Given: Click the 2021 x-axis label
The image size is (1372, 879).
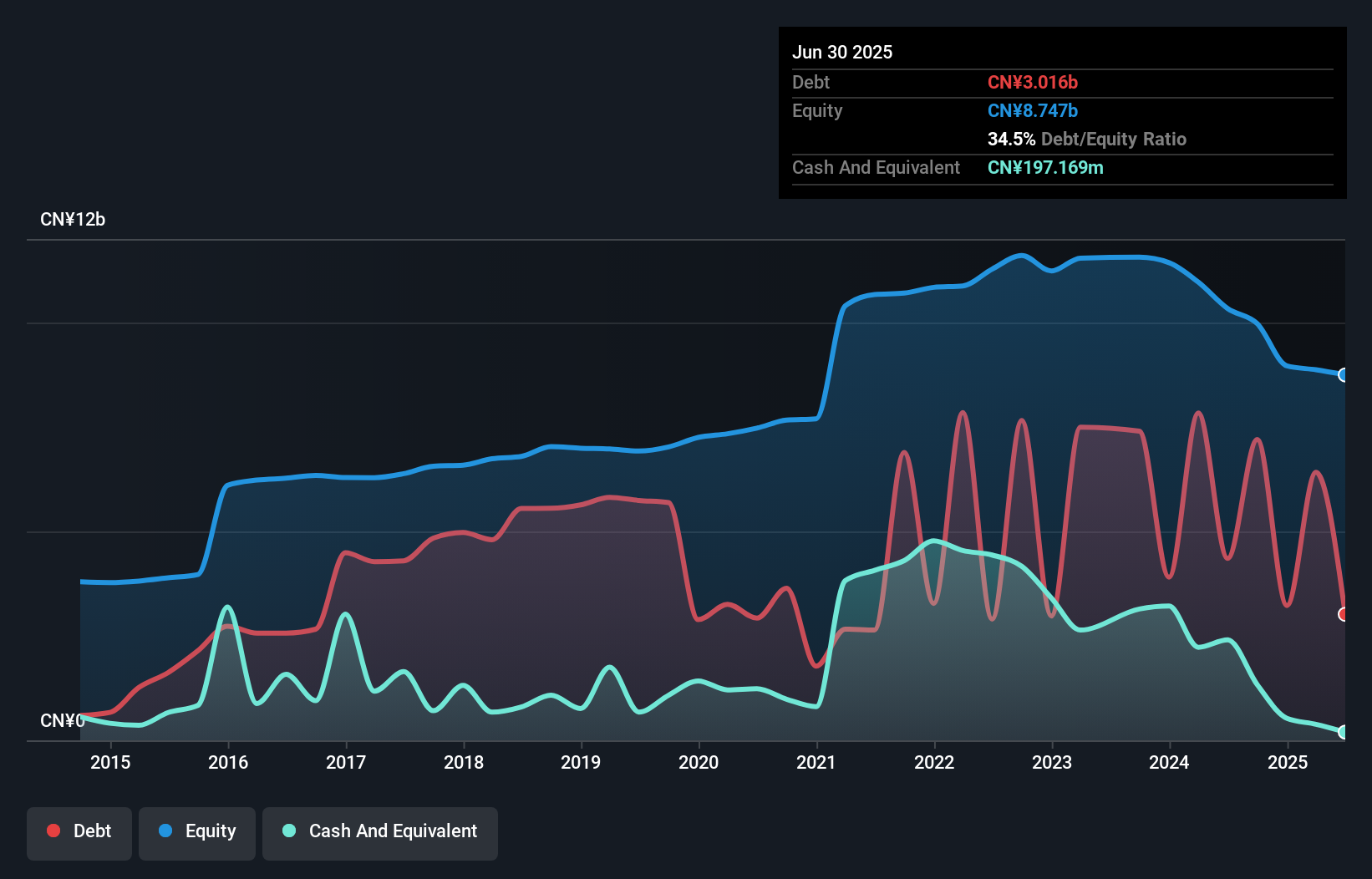Looking at the screenshot, I should pyautogui.click(x=816, y=762).
